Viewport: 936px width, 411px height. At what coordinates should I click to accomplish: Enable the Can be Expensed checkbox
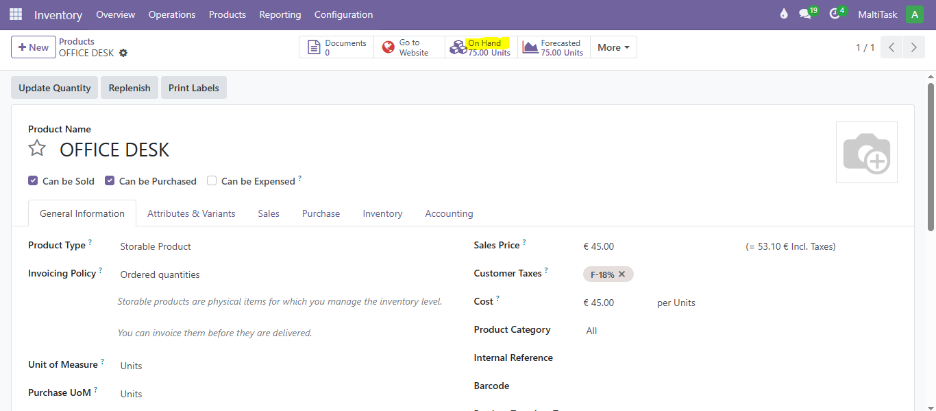[212, 181]
